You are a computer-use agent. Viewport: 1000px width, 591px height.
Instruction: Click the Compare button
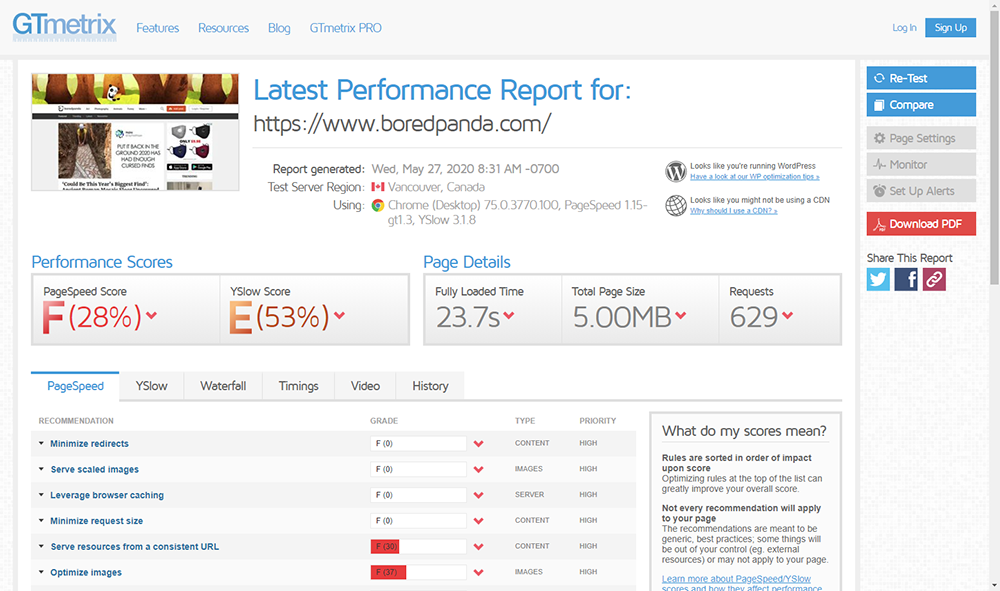point(921,105)
